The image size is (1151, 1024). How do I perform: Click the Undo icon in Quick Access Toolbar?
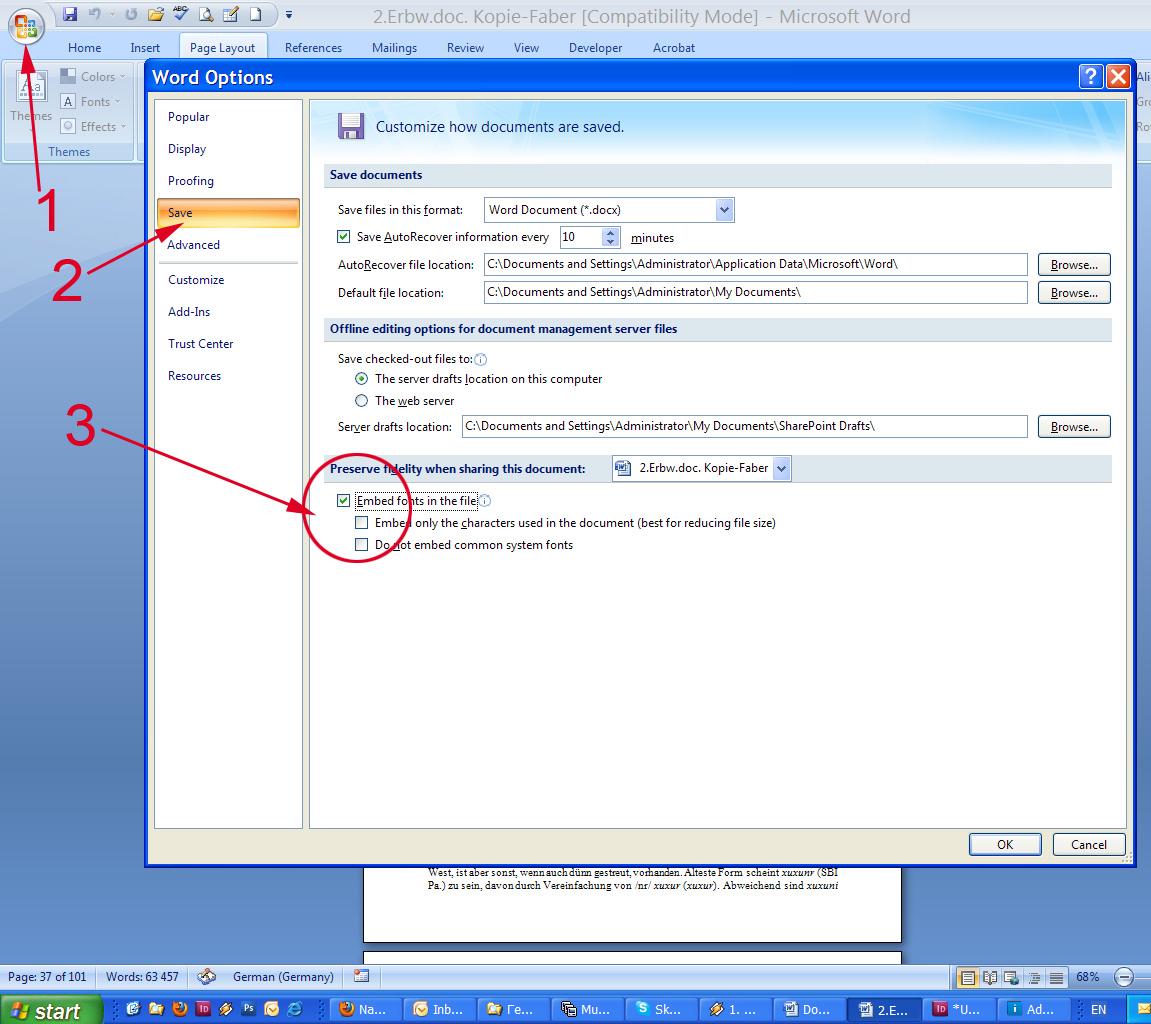click(x=95, y=14)
